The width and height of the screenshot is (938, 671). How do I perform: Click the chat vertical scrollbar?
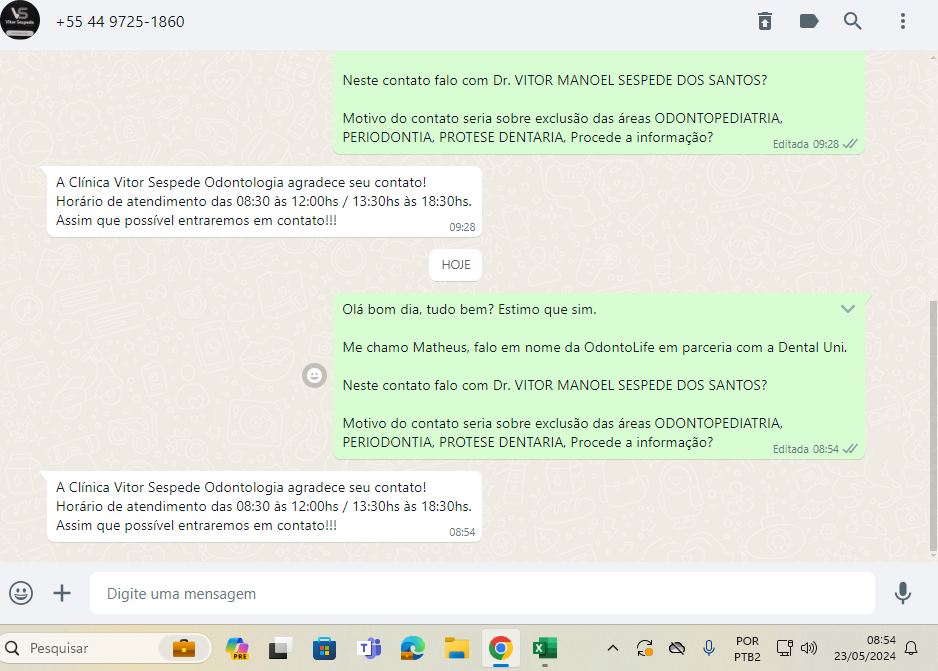click(x=933, y=420)
